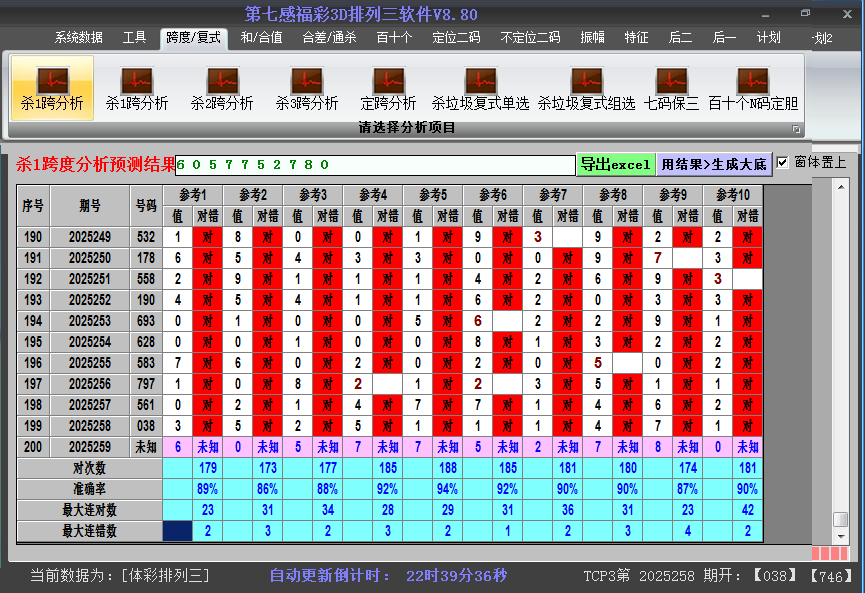
Task: Open the 百十个N码定胆 icon
Action: (x=753, y=88)
